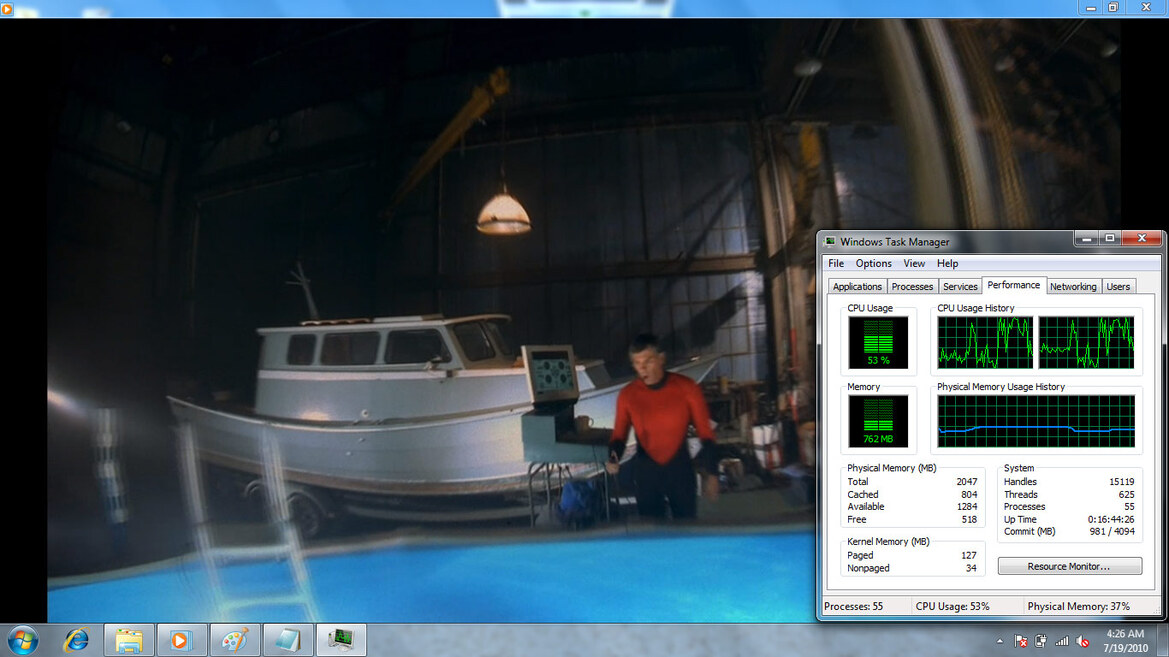Maximize the Windows Task Manager window
Viewport: 1169px width, 657px height.
(1109, 239)
